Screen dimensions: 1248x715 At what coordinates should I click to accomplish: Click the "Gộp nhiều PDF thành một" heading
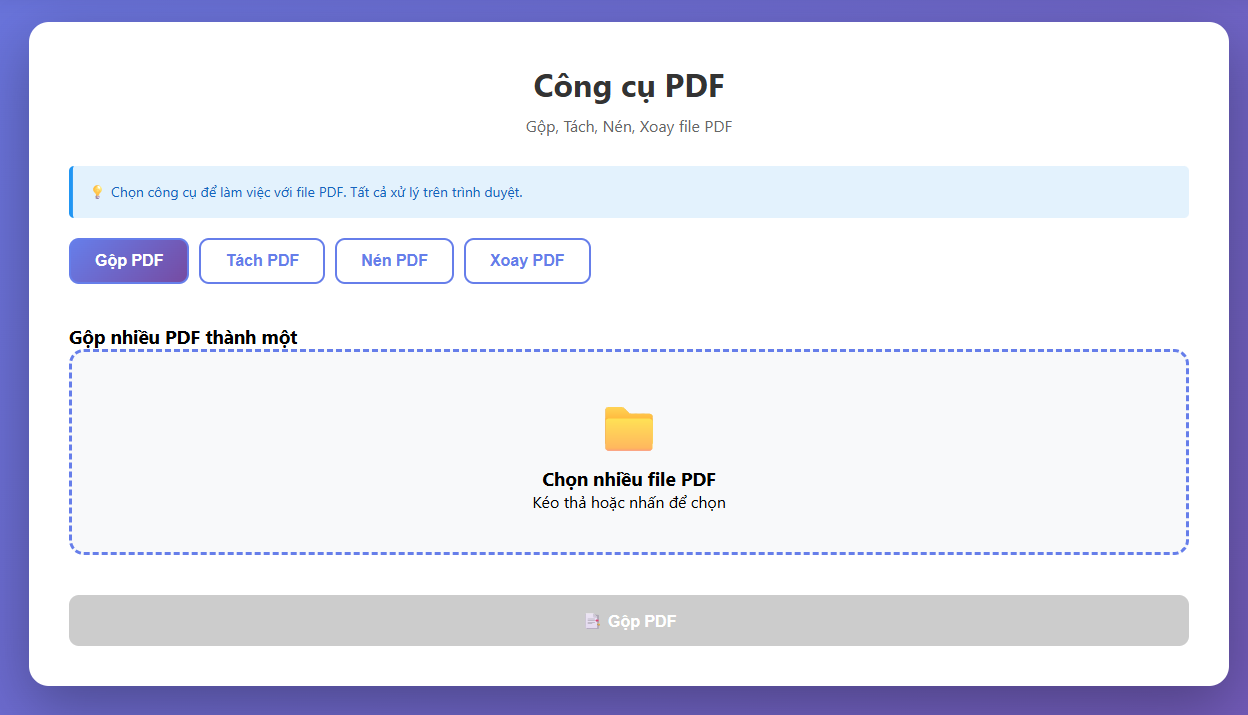[182, 337]
